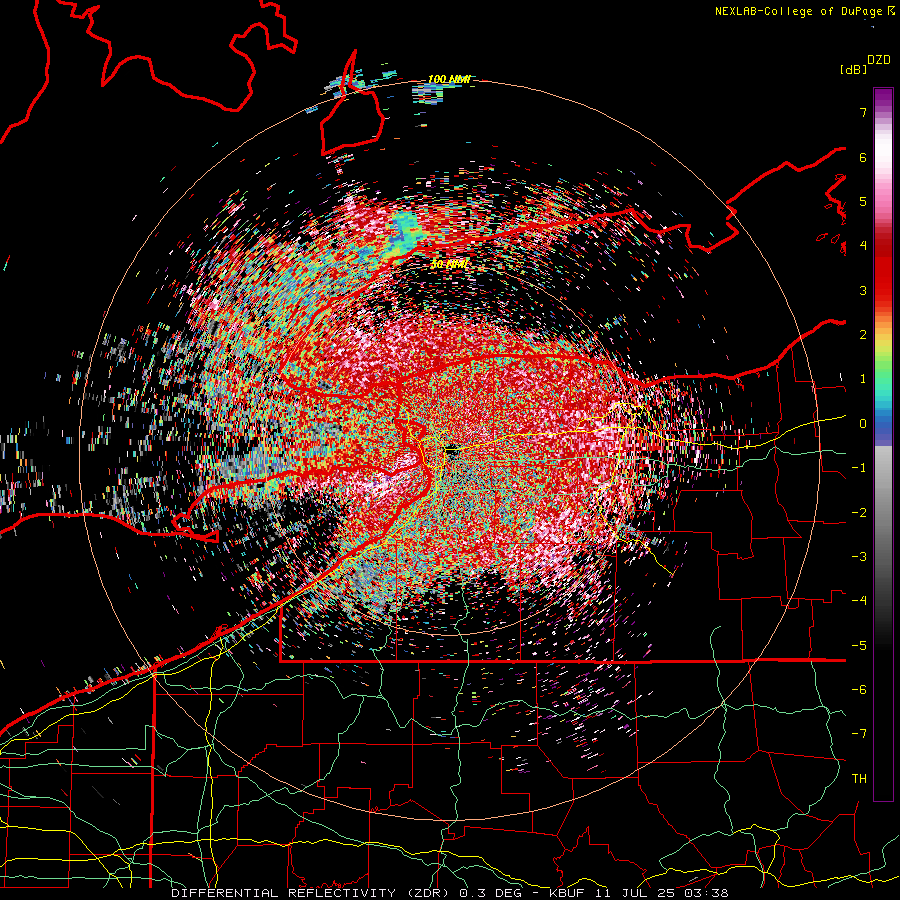The image size is (900, 900).
Task: Select the 6 value on the color scale
Action: pos(863,157)
